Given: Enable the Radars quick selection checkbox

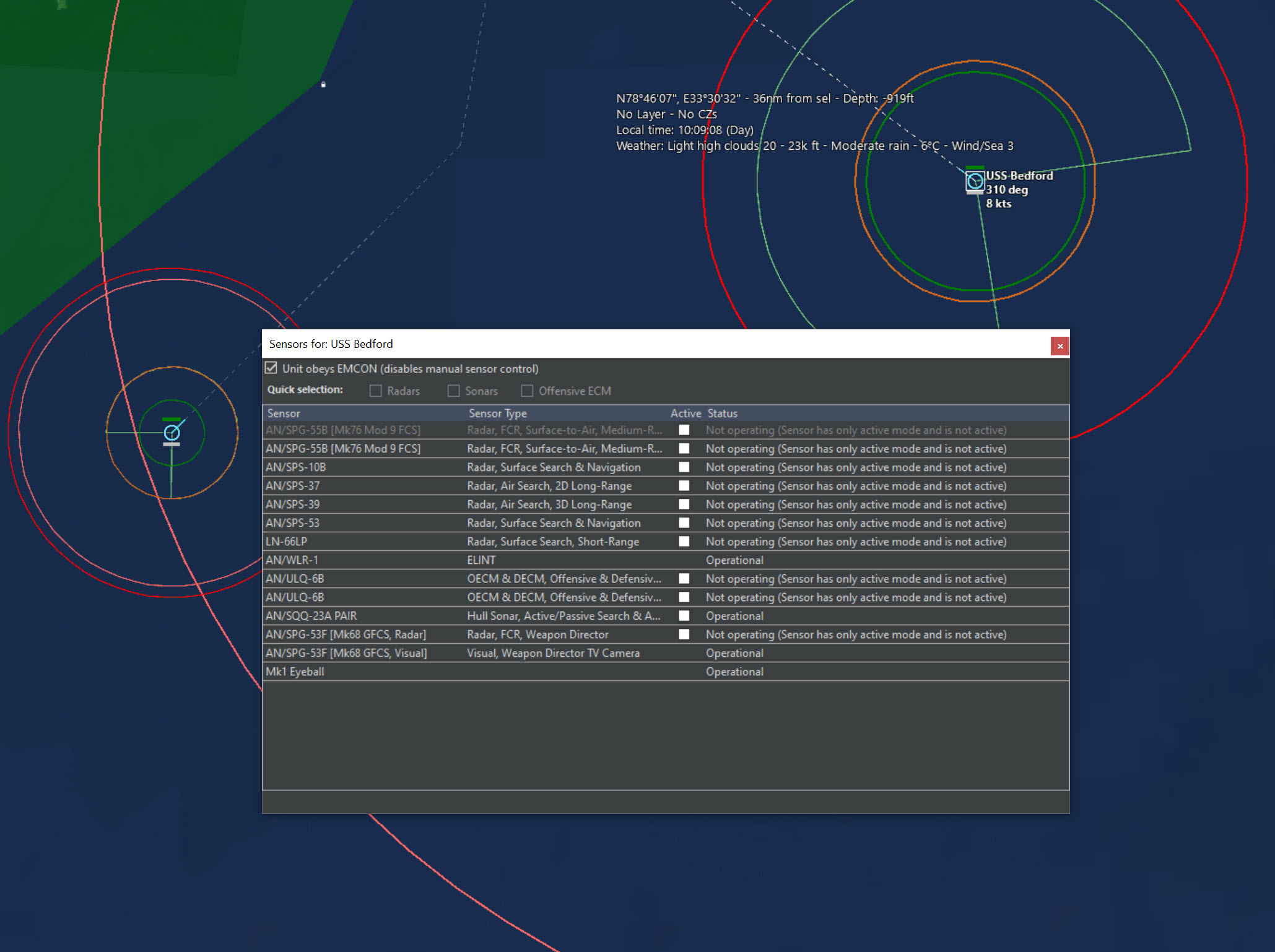Looking at the screenshot, I should [375, 391].
